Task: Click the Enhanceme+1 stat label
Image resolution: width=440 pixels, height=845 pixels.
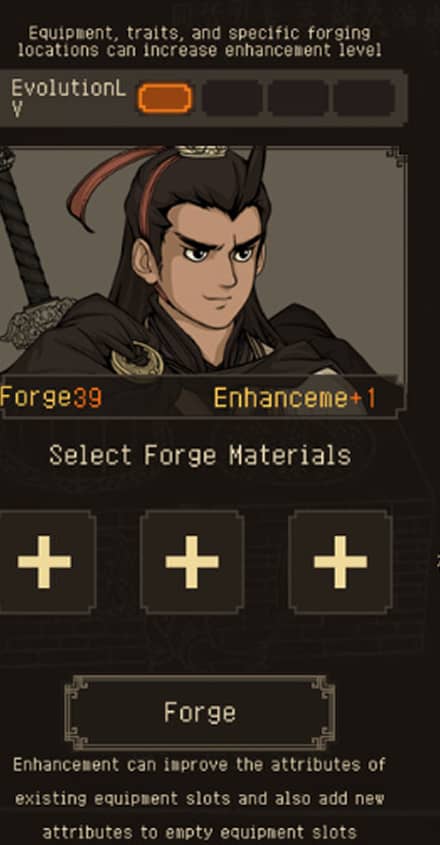Action: click(294, 398)
